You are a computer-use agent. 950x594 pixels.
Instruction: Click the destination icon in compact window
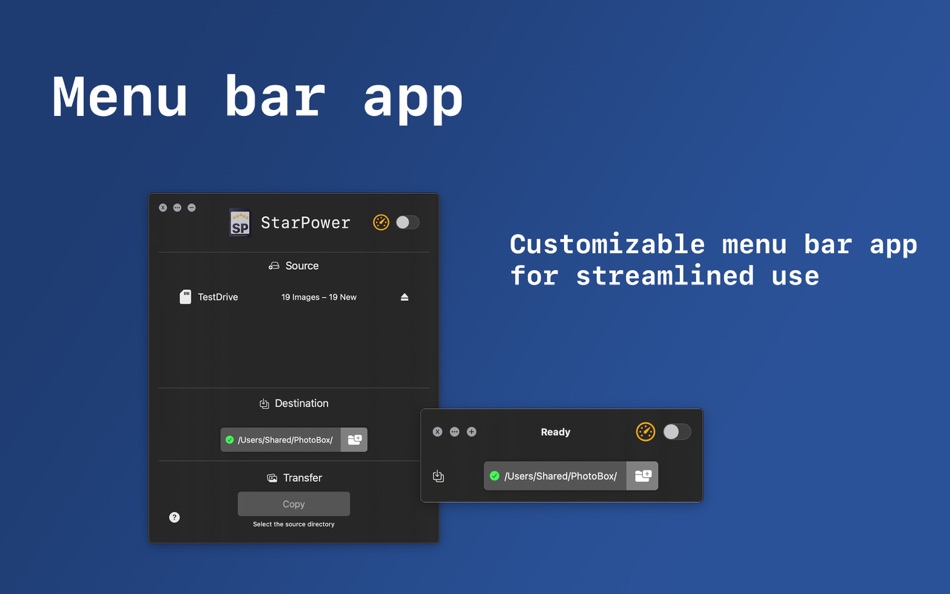tap(439, 476)
